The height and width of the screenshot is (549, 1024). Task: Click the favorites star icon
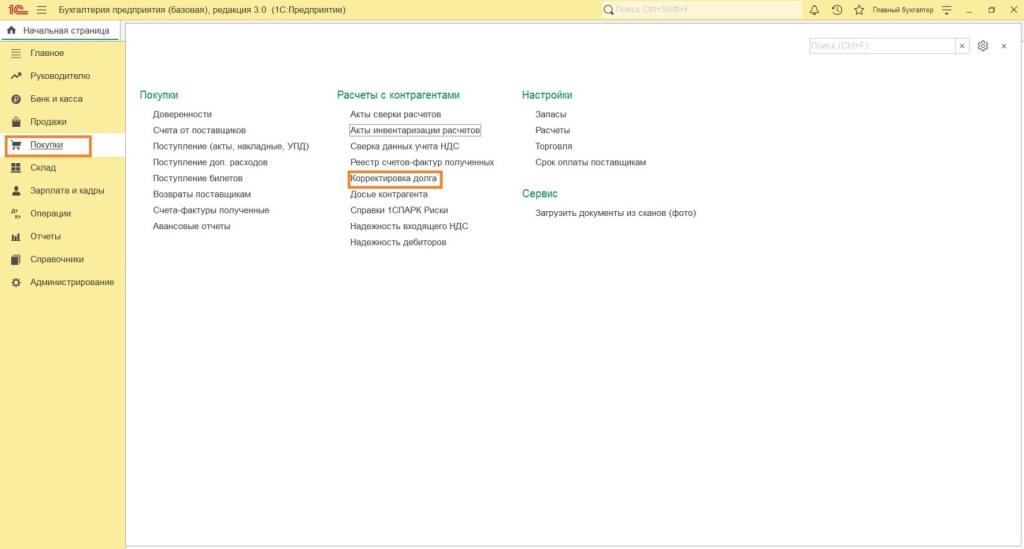tap(858, 9)
